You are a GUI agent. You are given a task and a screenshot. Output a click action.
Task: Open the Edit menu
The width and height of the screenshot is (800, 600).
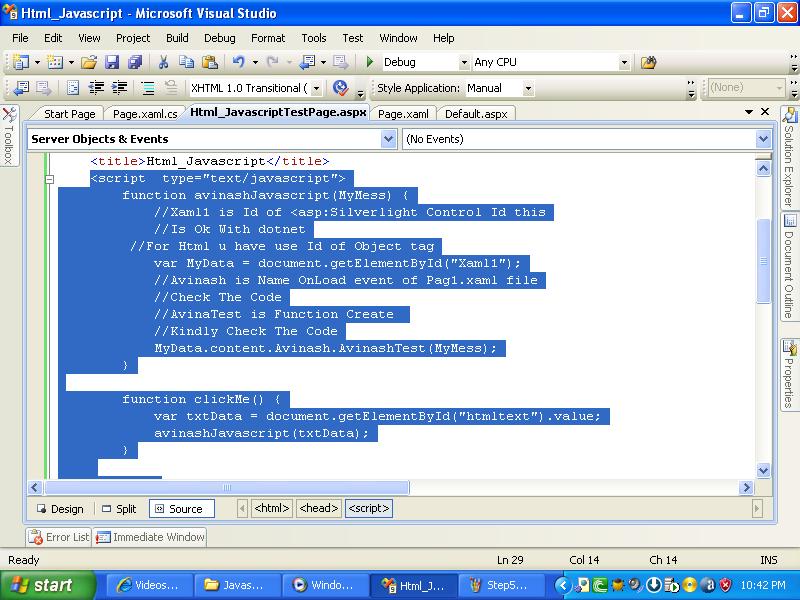click(53, 38)
